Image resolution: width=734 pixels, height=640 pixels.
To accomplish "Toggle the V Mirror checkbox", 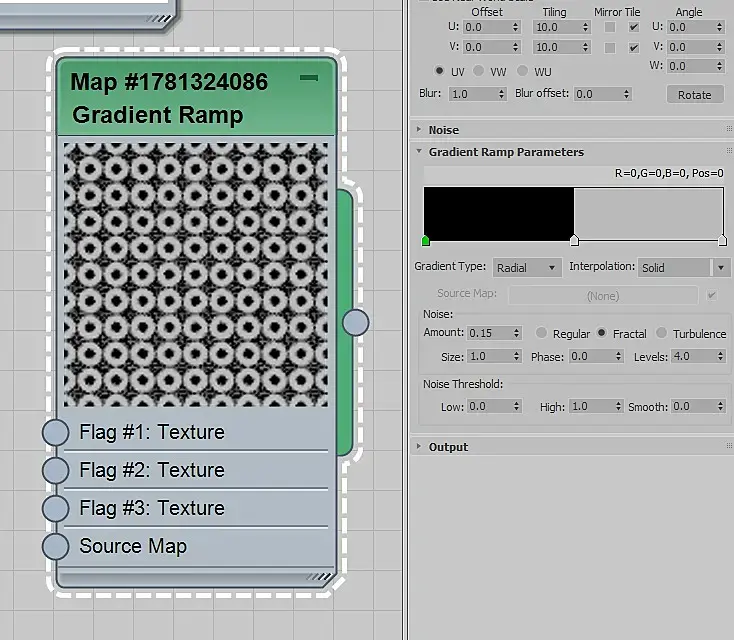I will pos(609,47).
